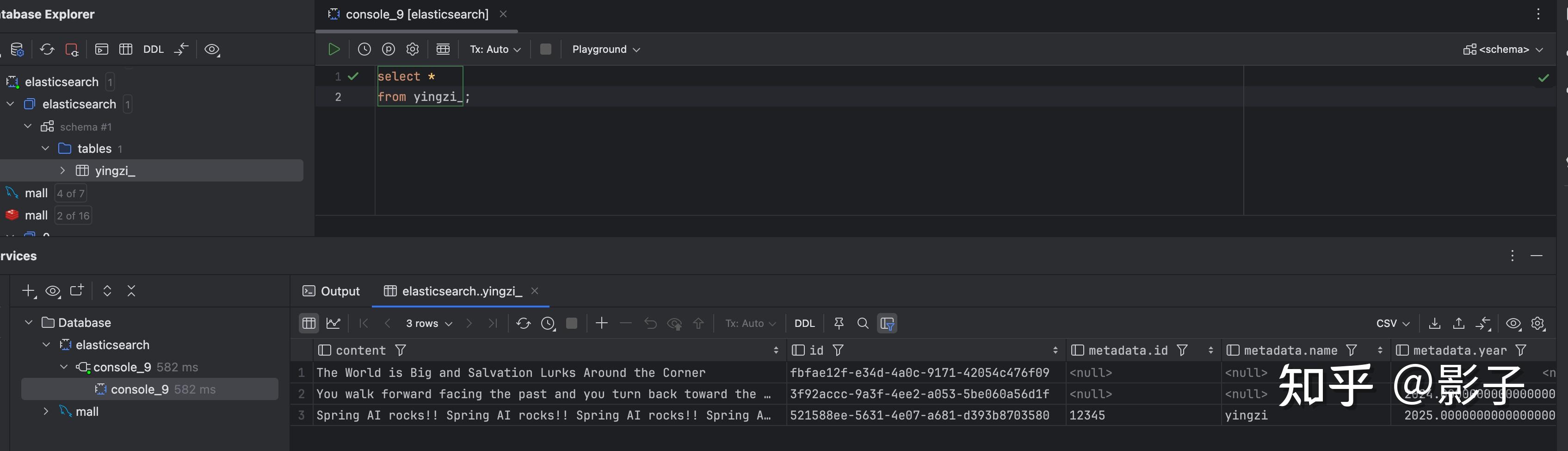
Task: Toggle the in-editor results table icon
Action: tap(443, 50)
